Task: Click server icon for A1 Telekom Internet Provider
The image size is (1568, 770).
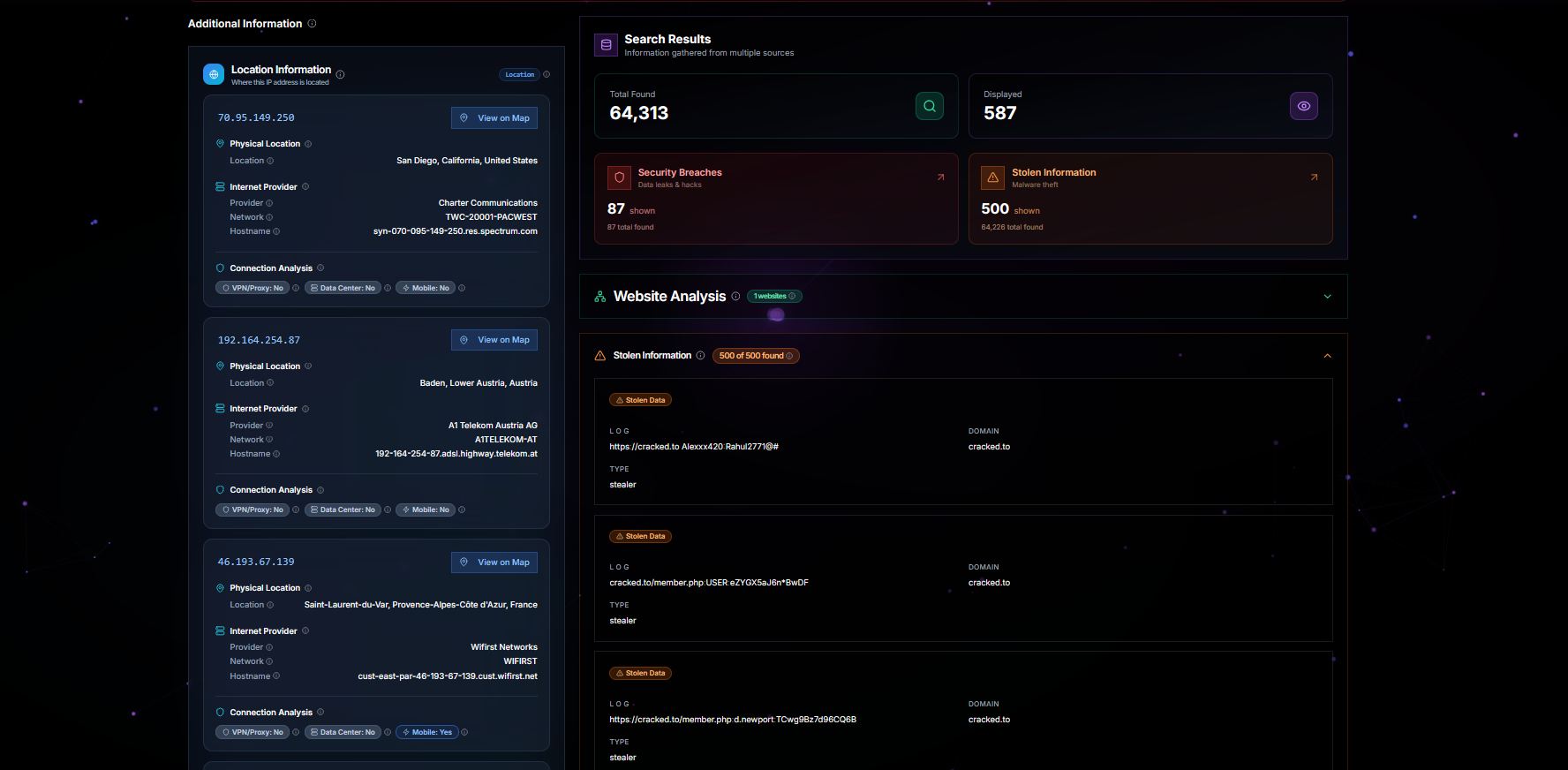Action: tap(220, 409)
